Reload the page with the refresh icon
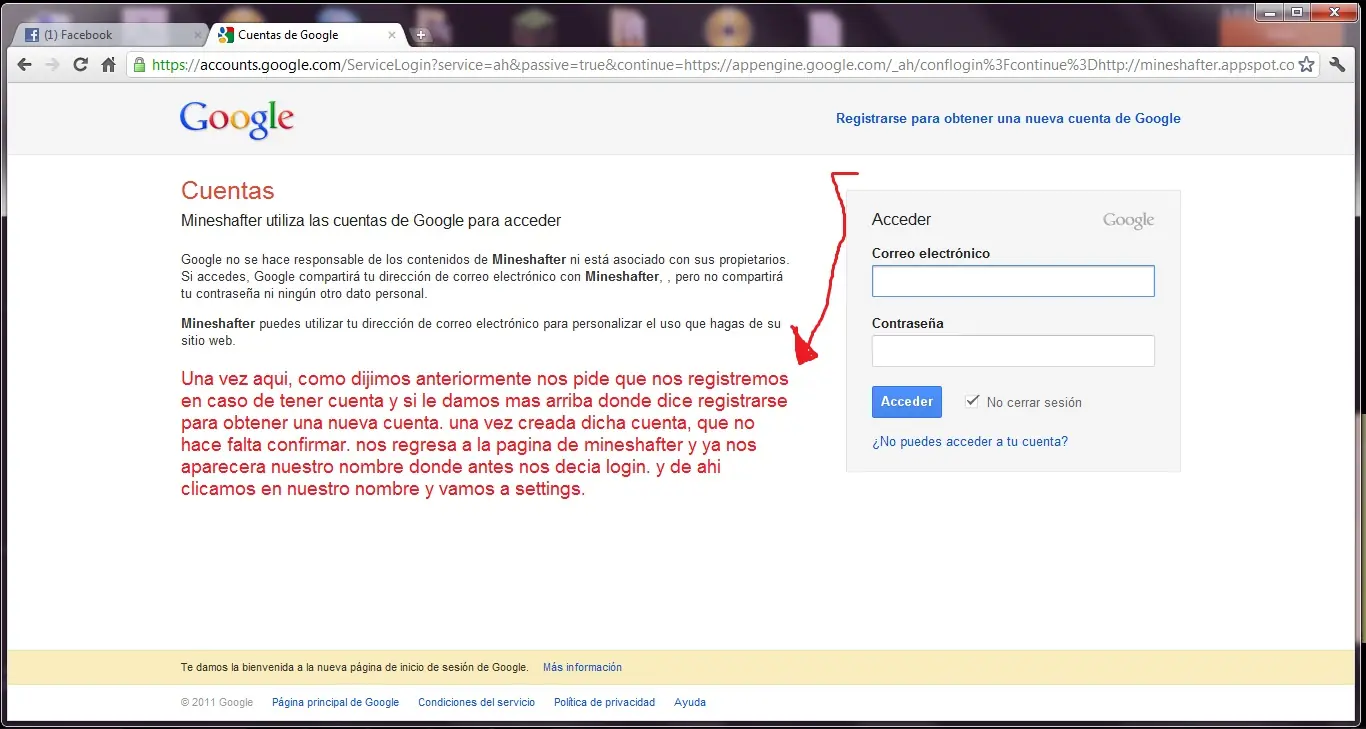The width and height of the screenshot is (1366, 729). click(x=81, y=65)
